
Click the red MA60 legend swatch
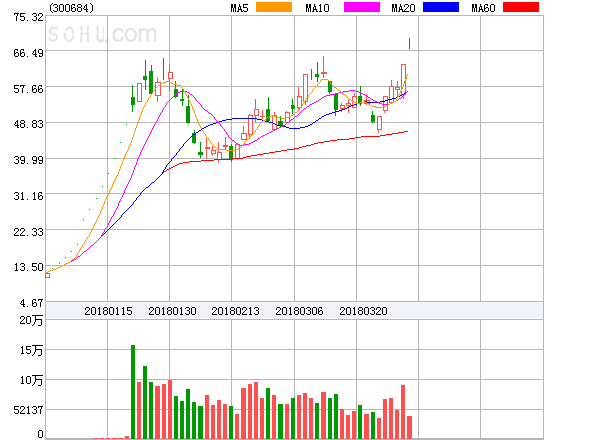click(520, 8)
